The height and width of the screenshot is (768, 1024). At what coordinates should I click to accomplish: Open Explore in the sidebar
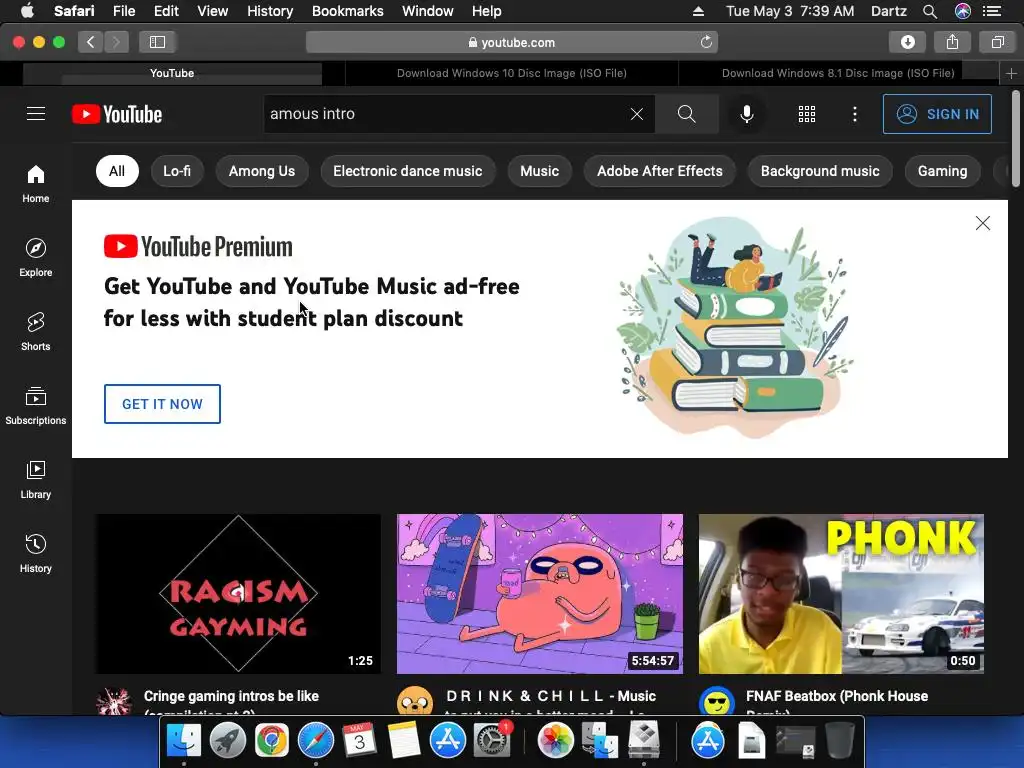pyautogui.click(x=36, y=257)
